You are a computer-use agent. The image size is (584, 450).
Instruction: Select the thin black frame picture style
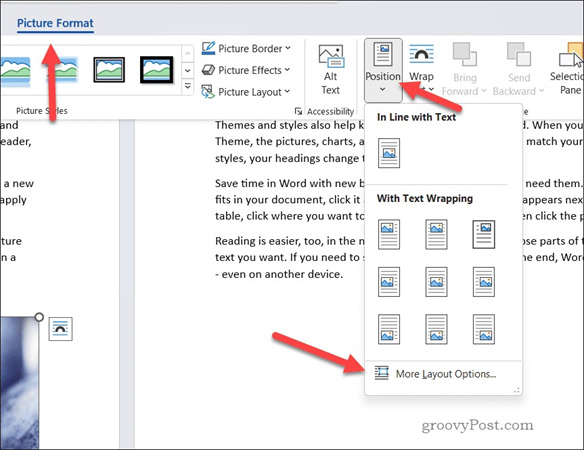[x=109, y=70]
